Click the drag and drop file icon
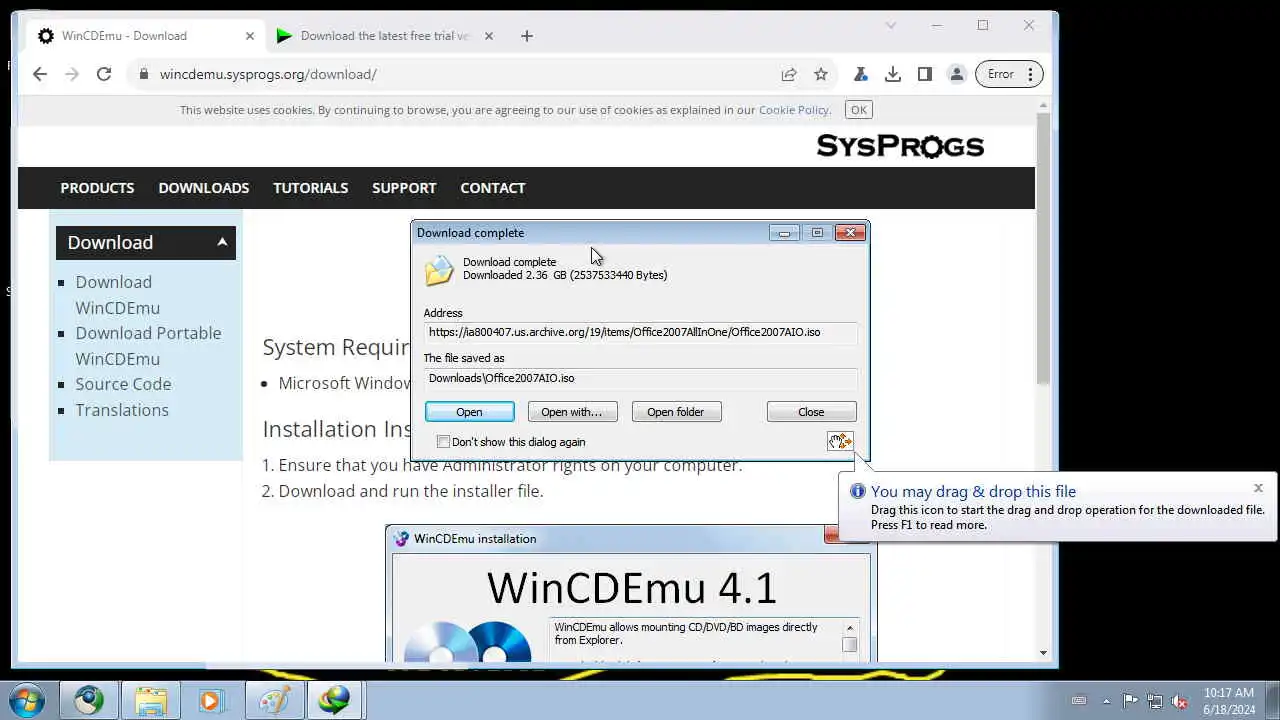The image size is (1280, 720). pyautogui.click(x=840, y=441)
